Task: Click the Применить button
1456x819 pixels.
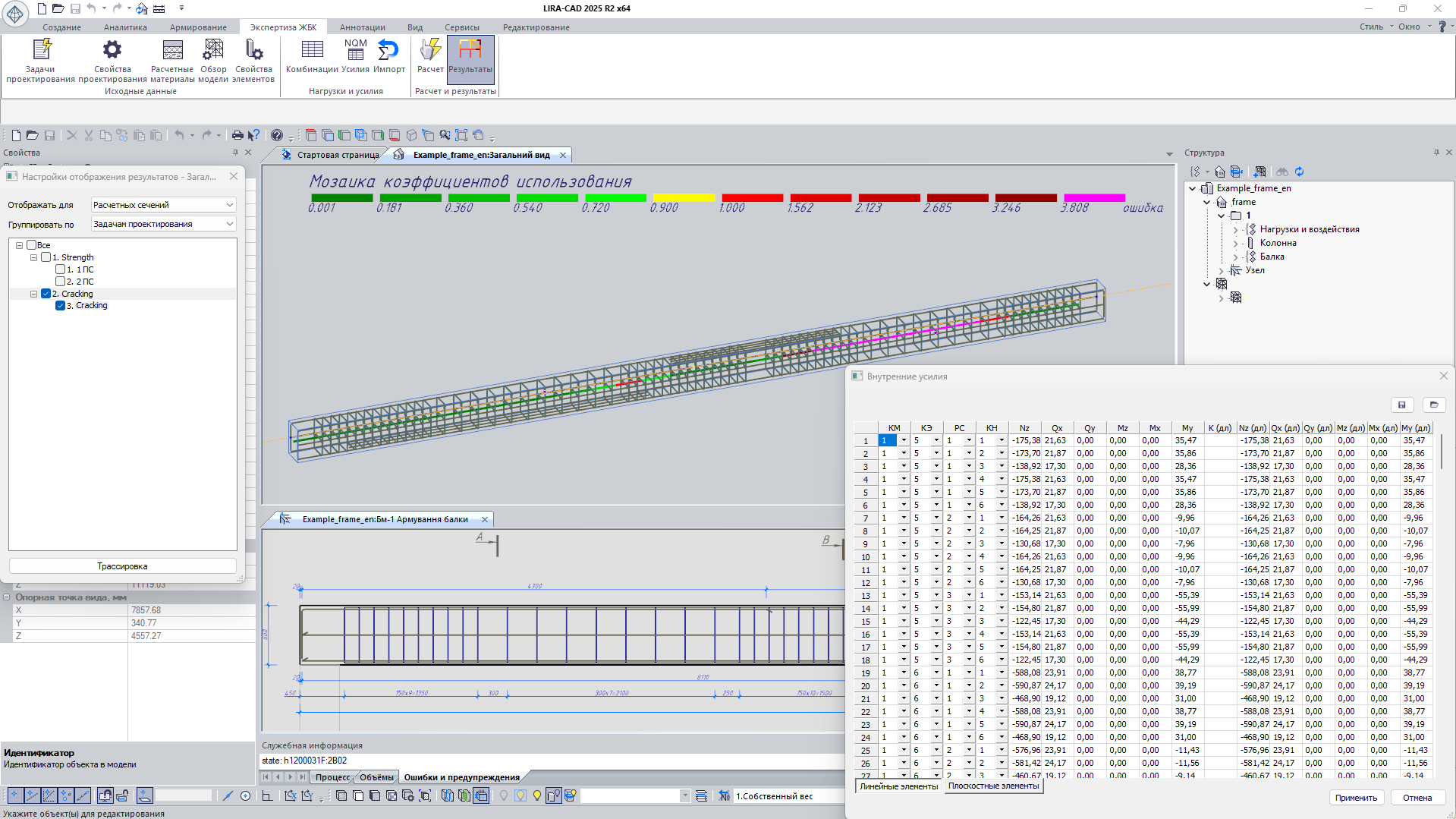Action: 1356,798
